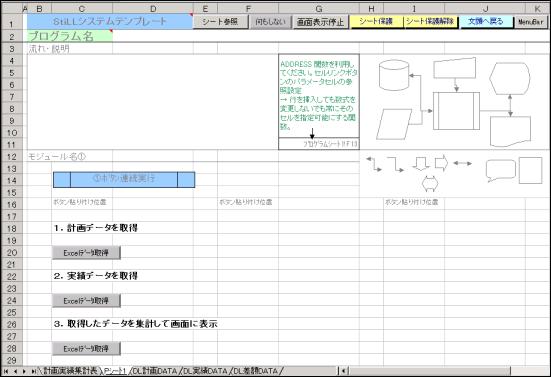This screenshot has width=551, height=377.
Task: Select the parallelogram data shape
Action: 394,124
